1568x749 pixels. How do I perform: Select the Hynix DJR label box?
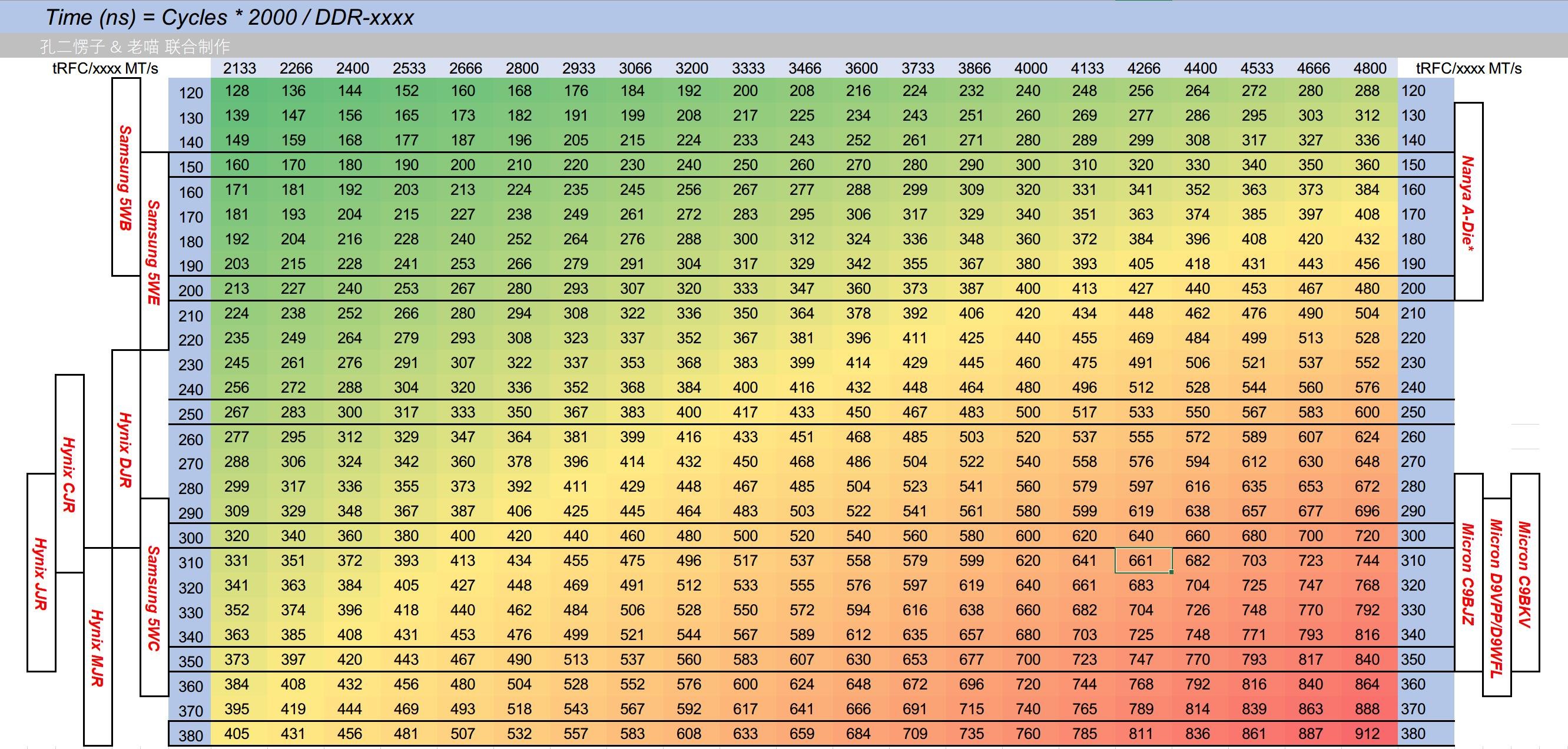click(126, 449)
